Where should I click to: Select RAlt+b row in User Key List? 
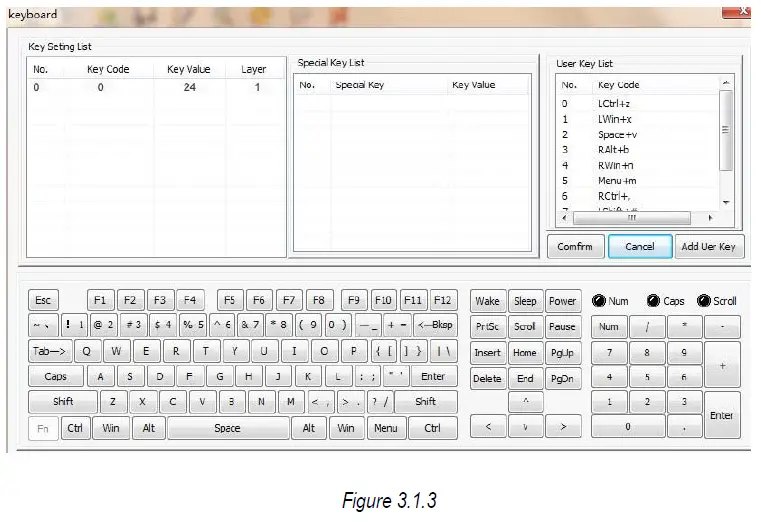638,150
